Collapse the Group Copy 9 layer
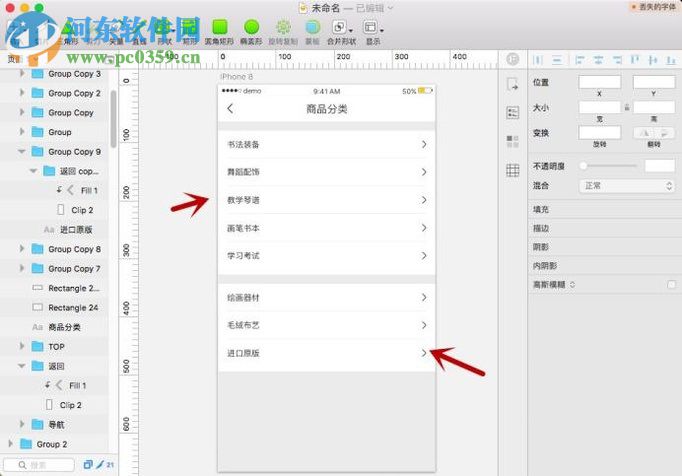The height and width of the screenshot is (476, 682). 22,151
